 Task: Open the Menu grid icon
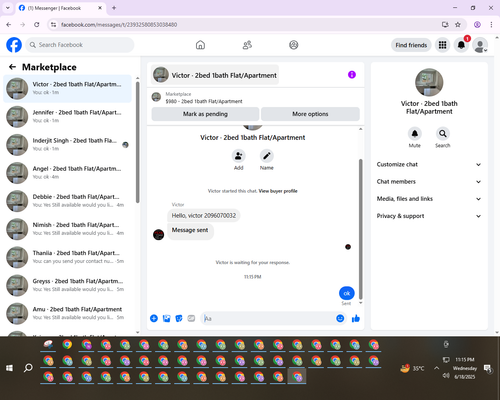click(442, 45)
